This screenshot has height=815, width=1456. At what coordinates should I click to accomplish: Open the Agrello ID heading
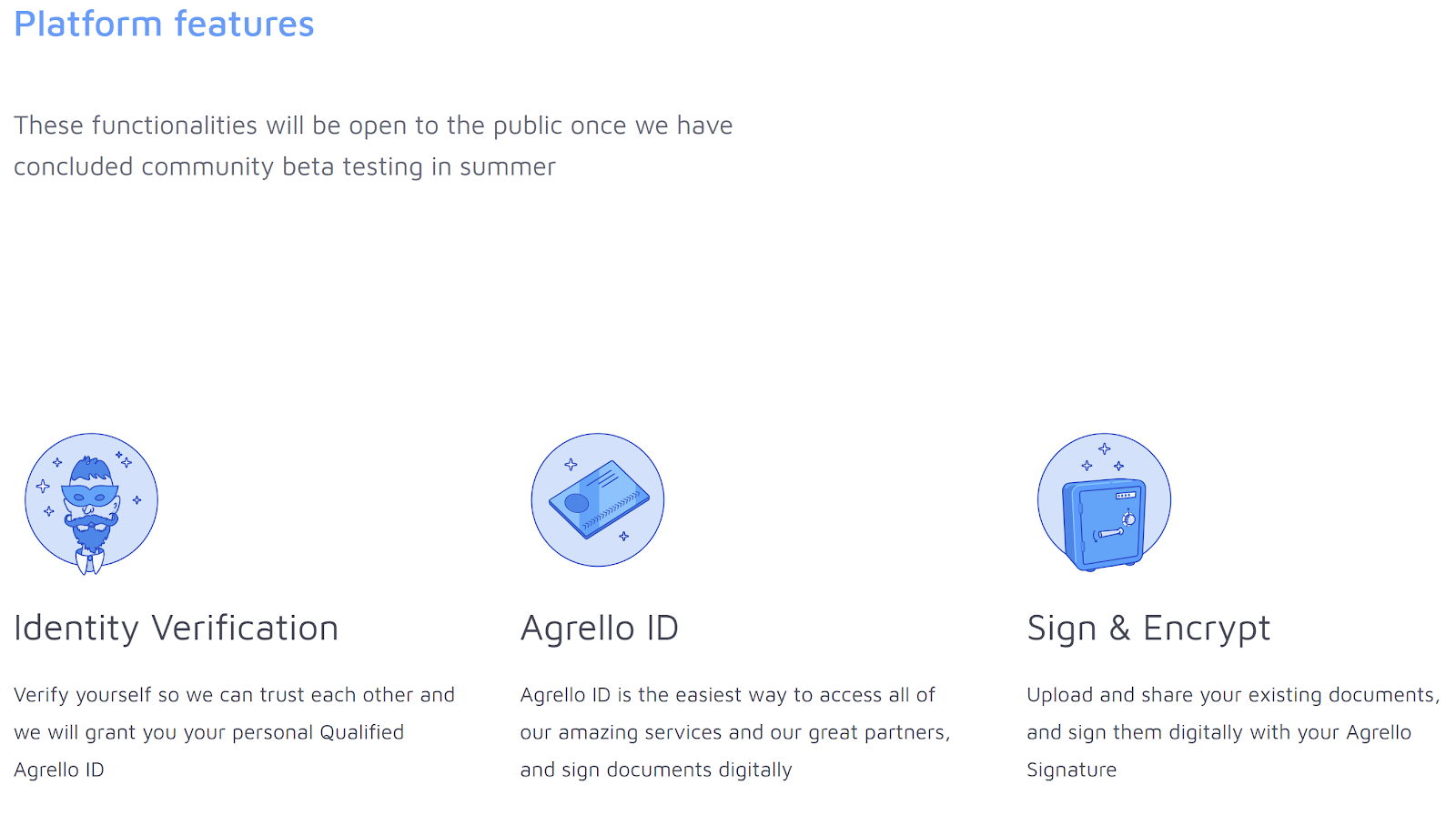pos(600,629)
